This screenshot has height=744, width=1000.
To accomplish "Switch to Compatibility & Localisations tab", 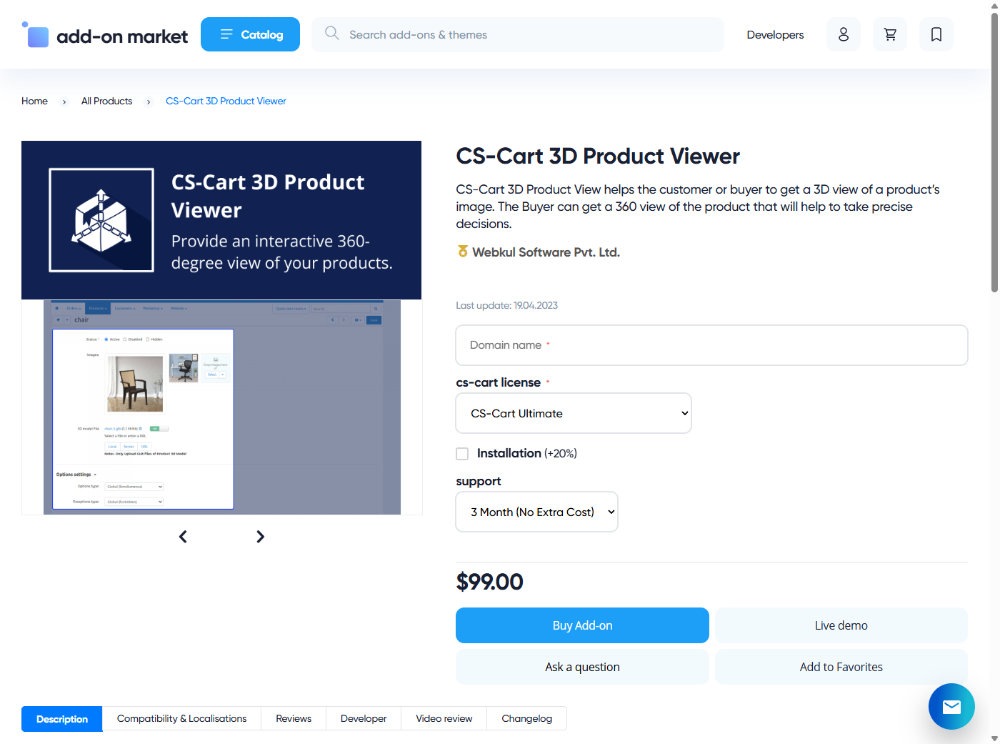I will click(181, 719).
